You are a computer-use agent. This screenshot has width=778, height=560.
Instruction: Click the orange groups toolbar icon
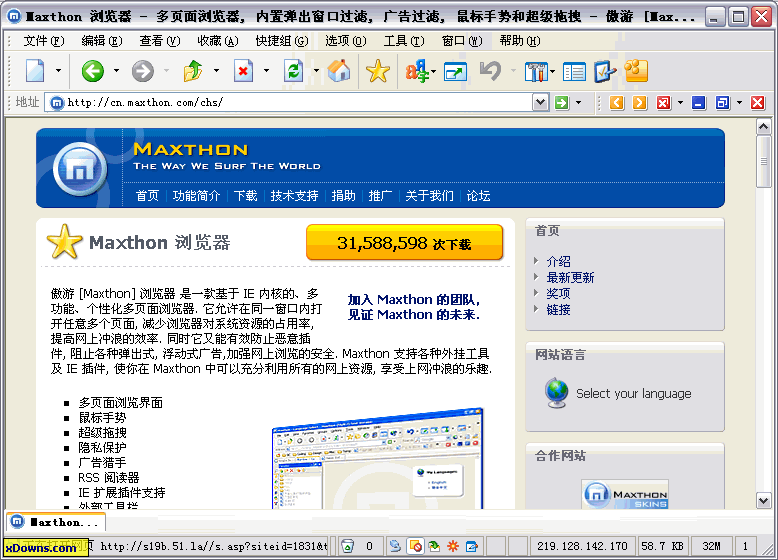637,71
